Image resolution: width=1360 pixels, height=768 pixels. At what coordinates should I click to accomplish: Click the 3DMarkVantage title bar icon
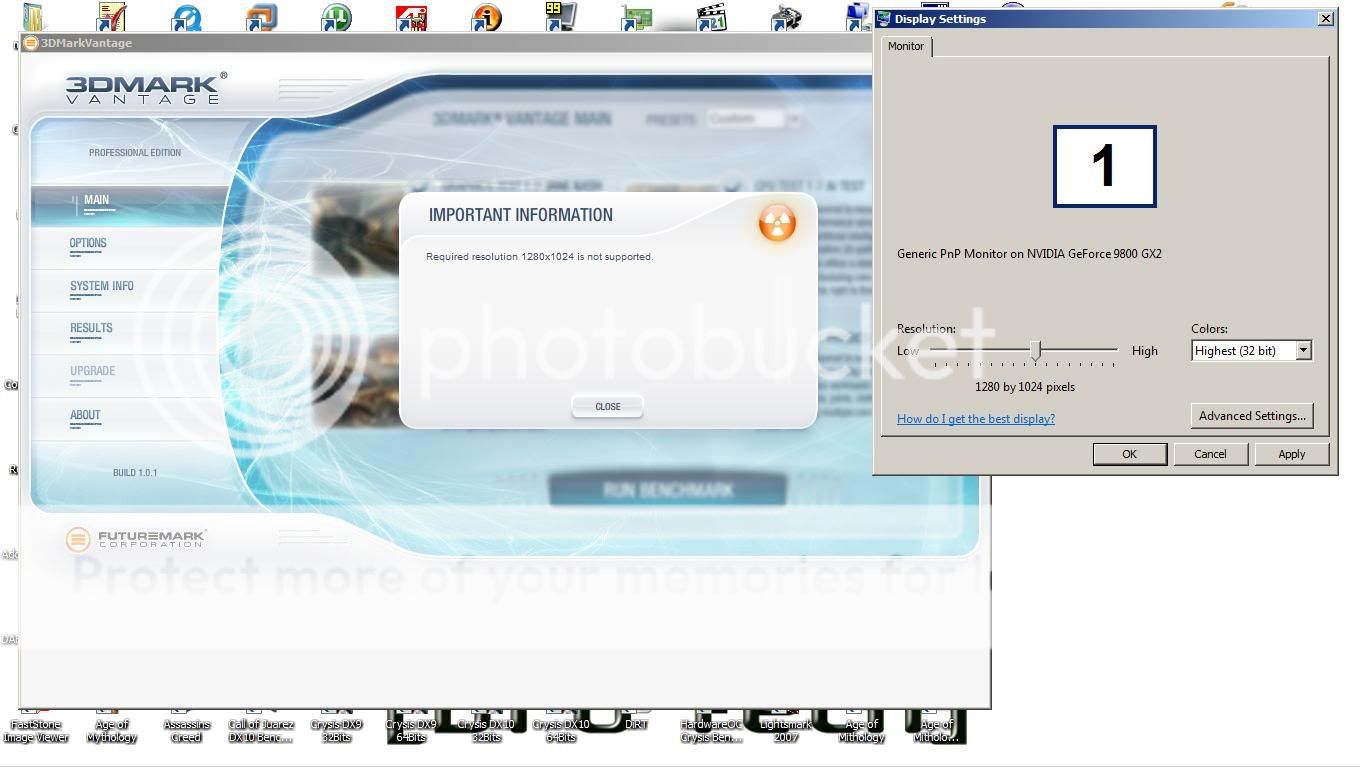pyautogui.click(x=31, y=43)
